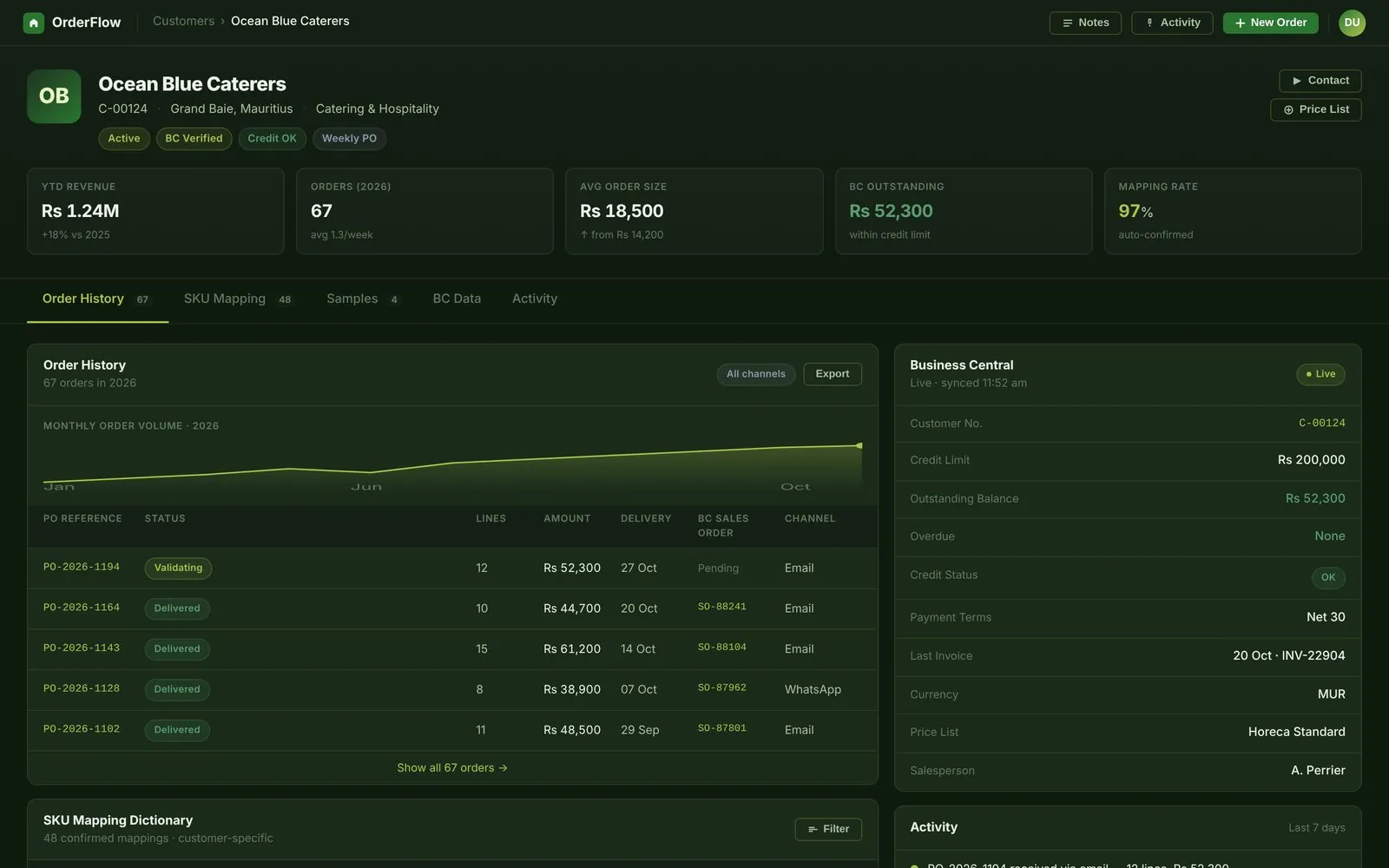Click the chart end-point marker
The width and height of the screenshot is (1389, 868).
click(x=859, y=445)
